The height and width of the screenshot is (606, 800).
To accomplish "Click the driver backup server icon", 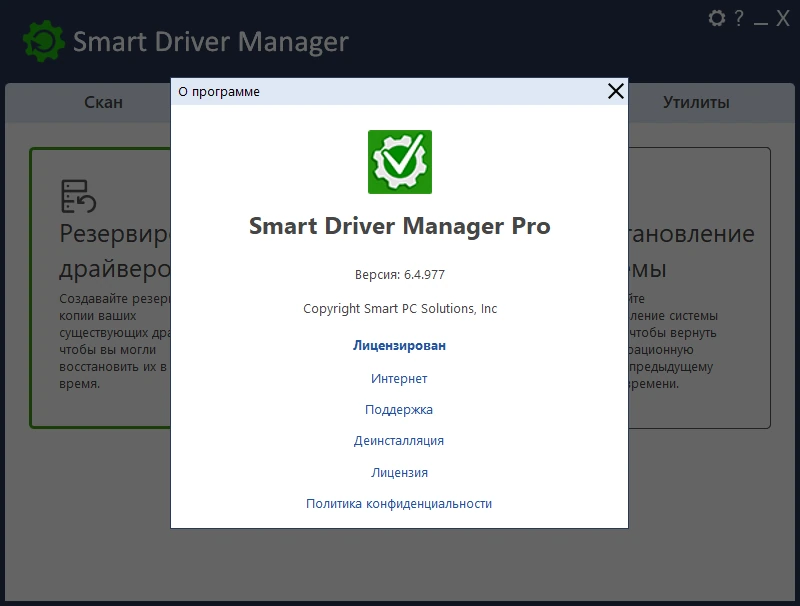I will click(x=78, y=196).
